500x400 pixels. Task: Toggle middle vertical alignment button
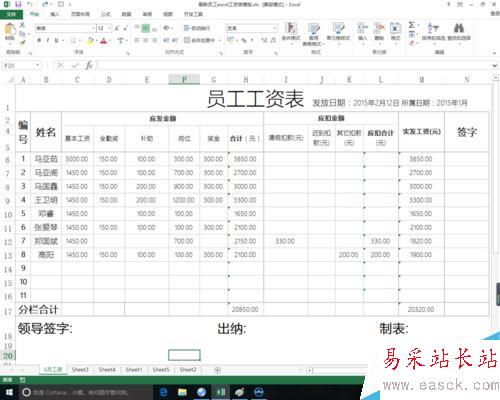146,28
